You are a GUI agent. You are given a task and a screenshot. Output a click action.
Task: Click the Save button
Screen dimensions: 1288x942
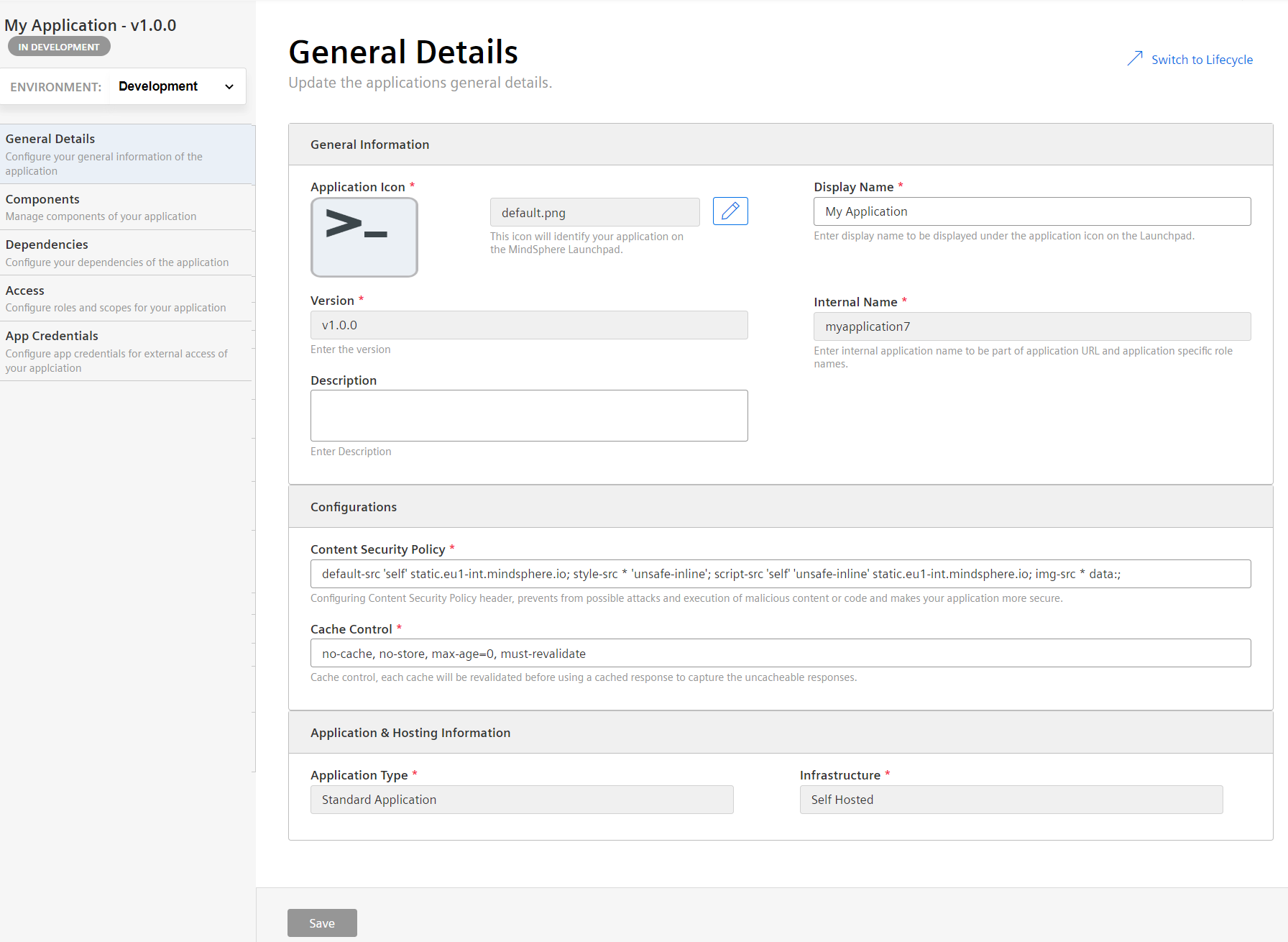tap(322, 923)
